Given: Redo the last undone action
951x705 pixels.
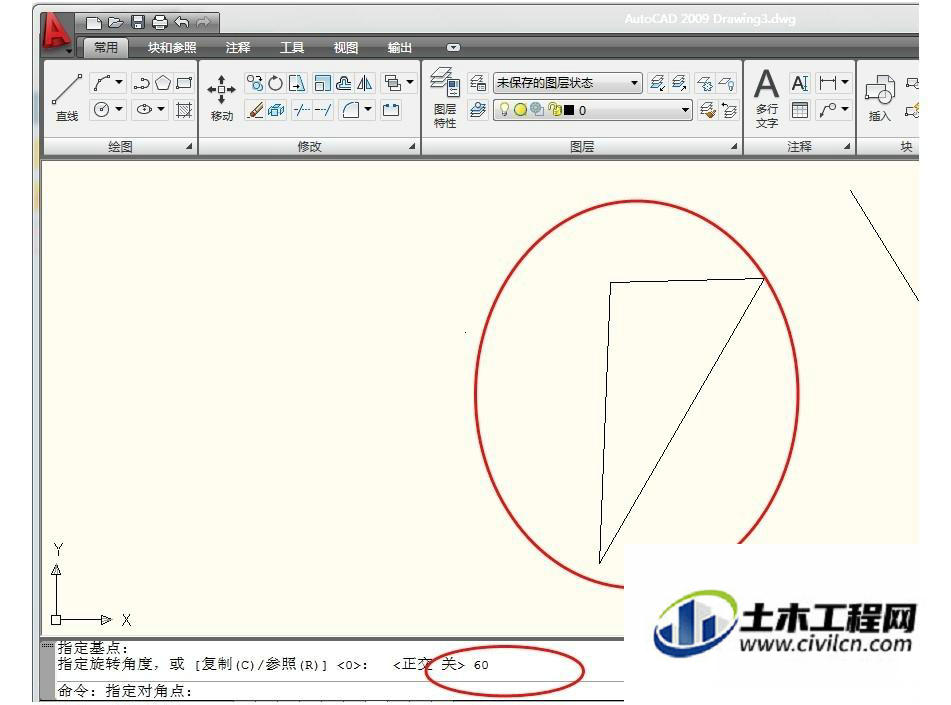Looking at the screenshot, I should 204,23.
